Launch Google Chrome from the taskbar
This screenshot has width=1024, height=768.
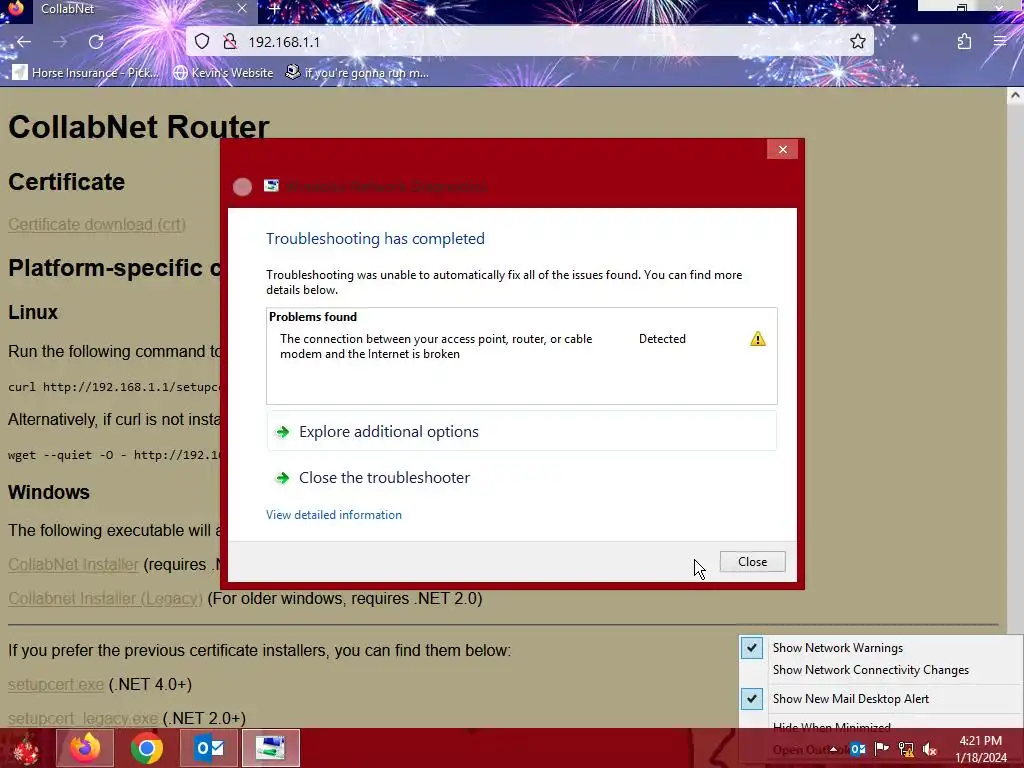tap(147, 748)
